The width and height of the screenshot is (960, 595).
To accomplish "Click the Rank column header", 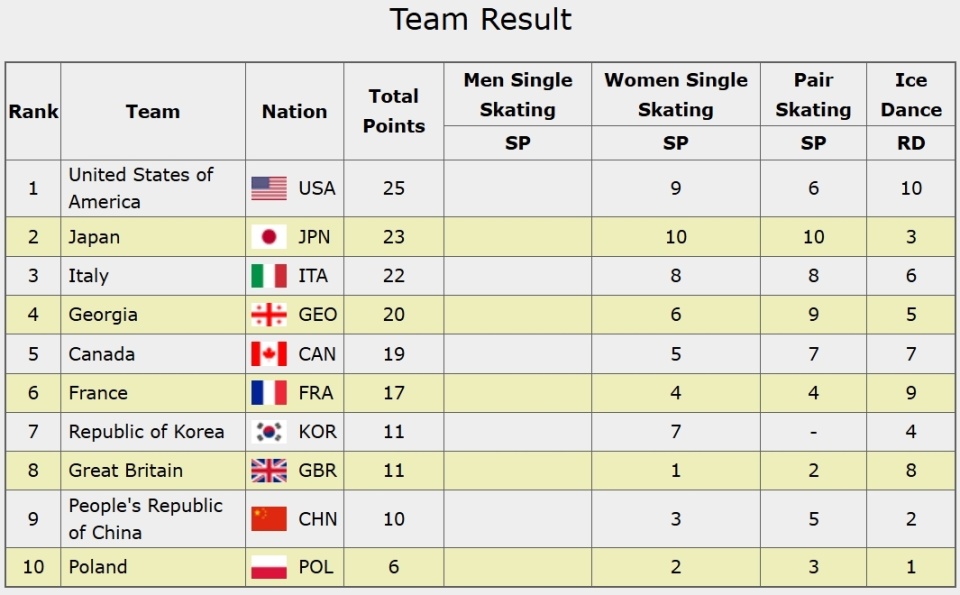I will point(33,112).
